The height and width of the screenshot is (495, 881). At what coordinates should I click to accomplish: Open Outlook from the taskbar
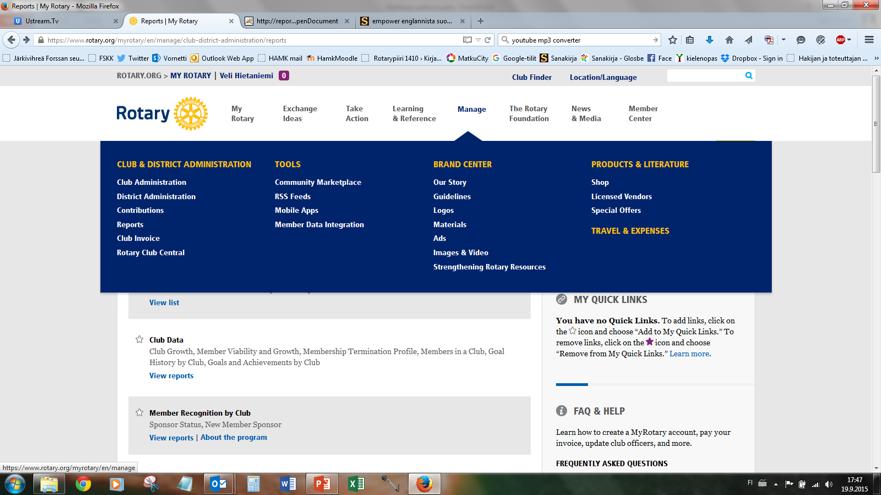tap(218, 484)
